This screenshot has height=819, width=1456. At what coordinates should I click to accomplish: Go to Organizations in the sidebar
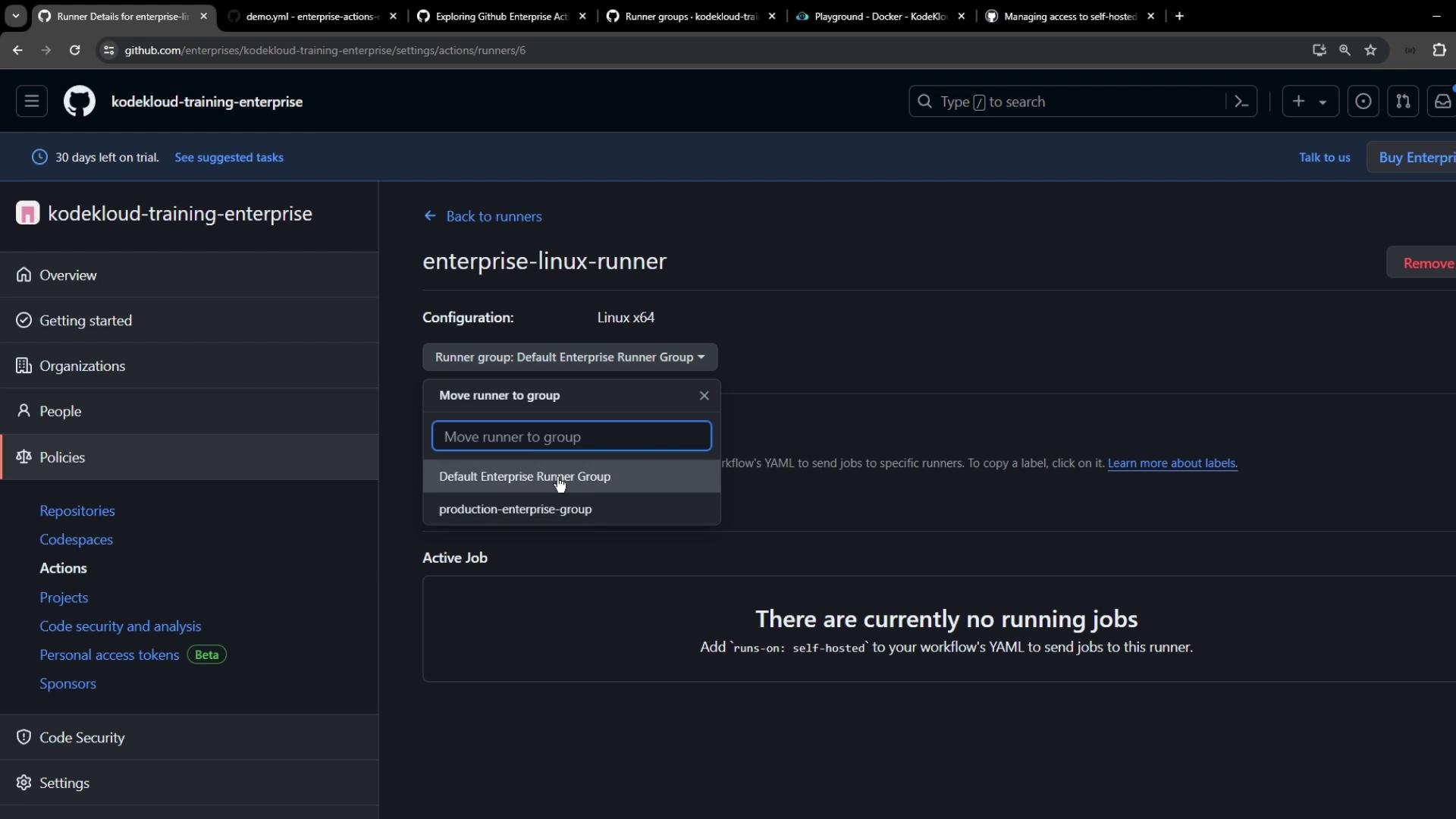pyautogui.click(x=82, y=366)
